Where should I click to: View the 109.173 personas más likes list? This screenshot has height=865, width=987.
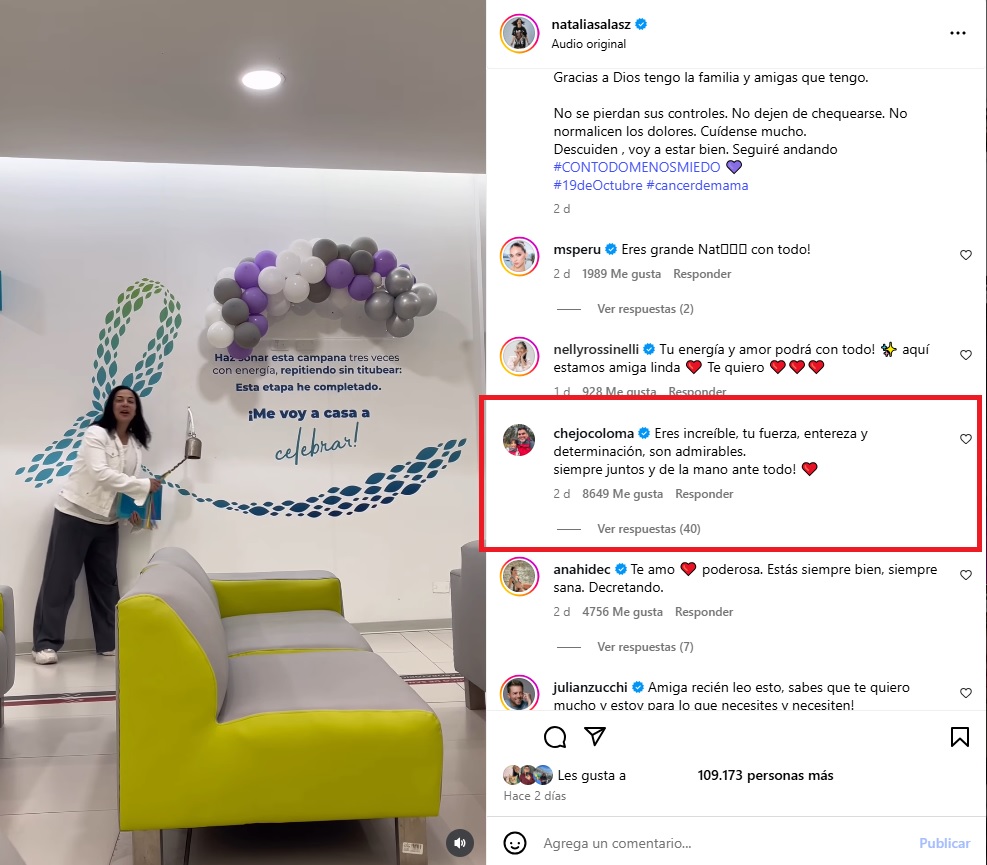tap(765, 776)
